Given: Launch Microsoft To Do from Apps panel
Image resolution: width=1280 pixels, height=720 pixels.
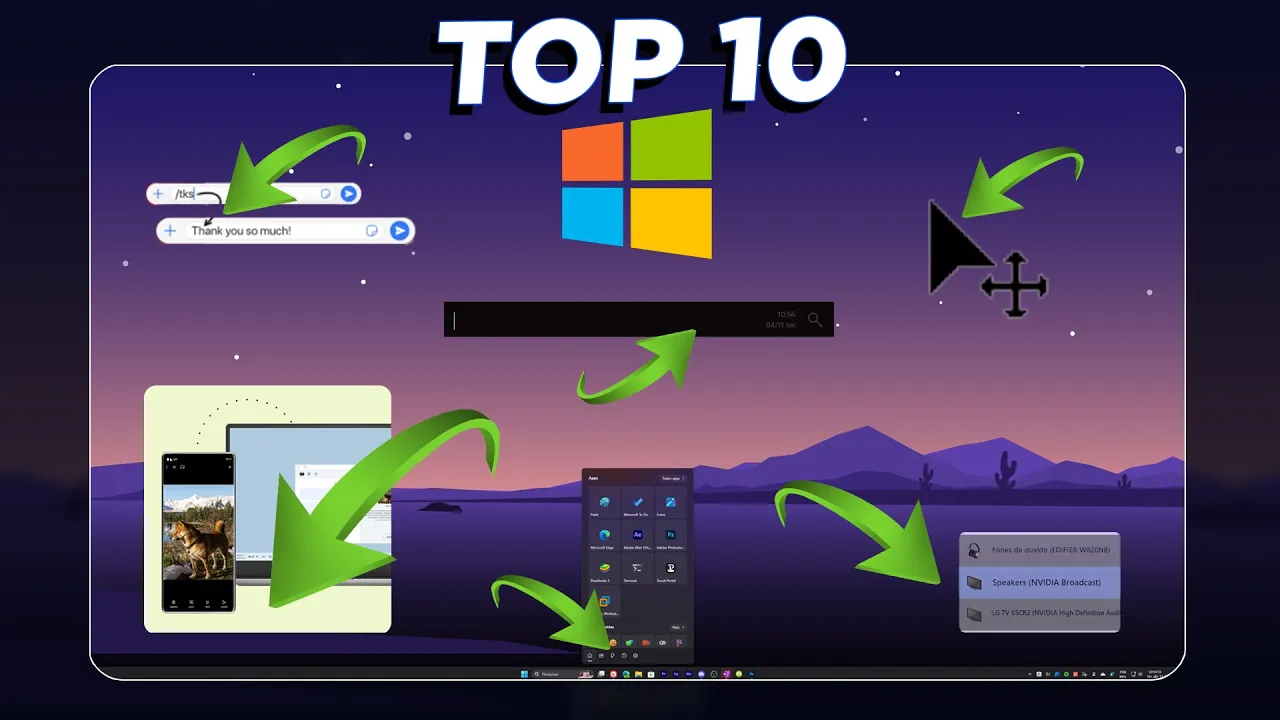Looking at the screenshot, I should point(637,502).
